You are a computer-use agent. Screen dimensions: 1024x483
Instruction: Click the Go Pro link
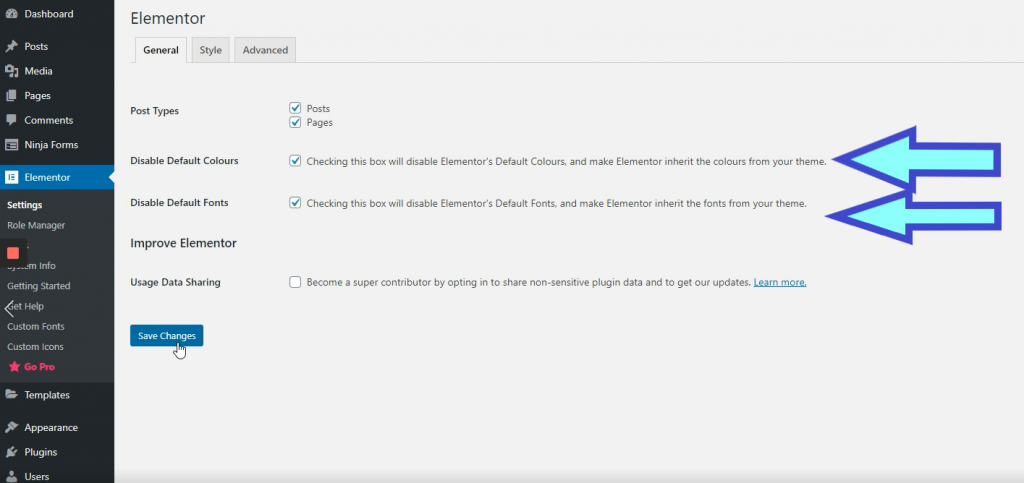pyautogui.click(x=39, y=367)
